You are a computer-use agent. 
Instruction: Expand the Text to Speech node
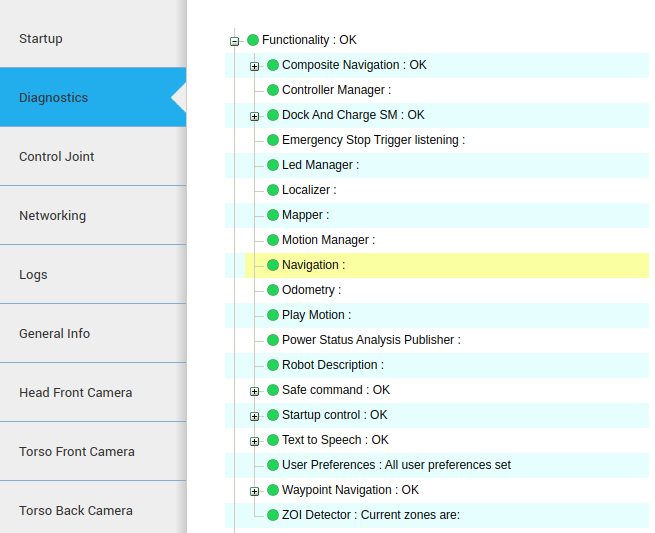coord(254,441)
